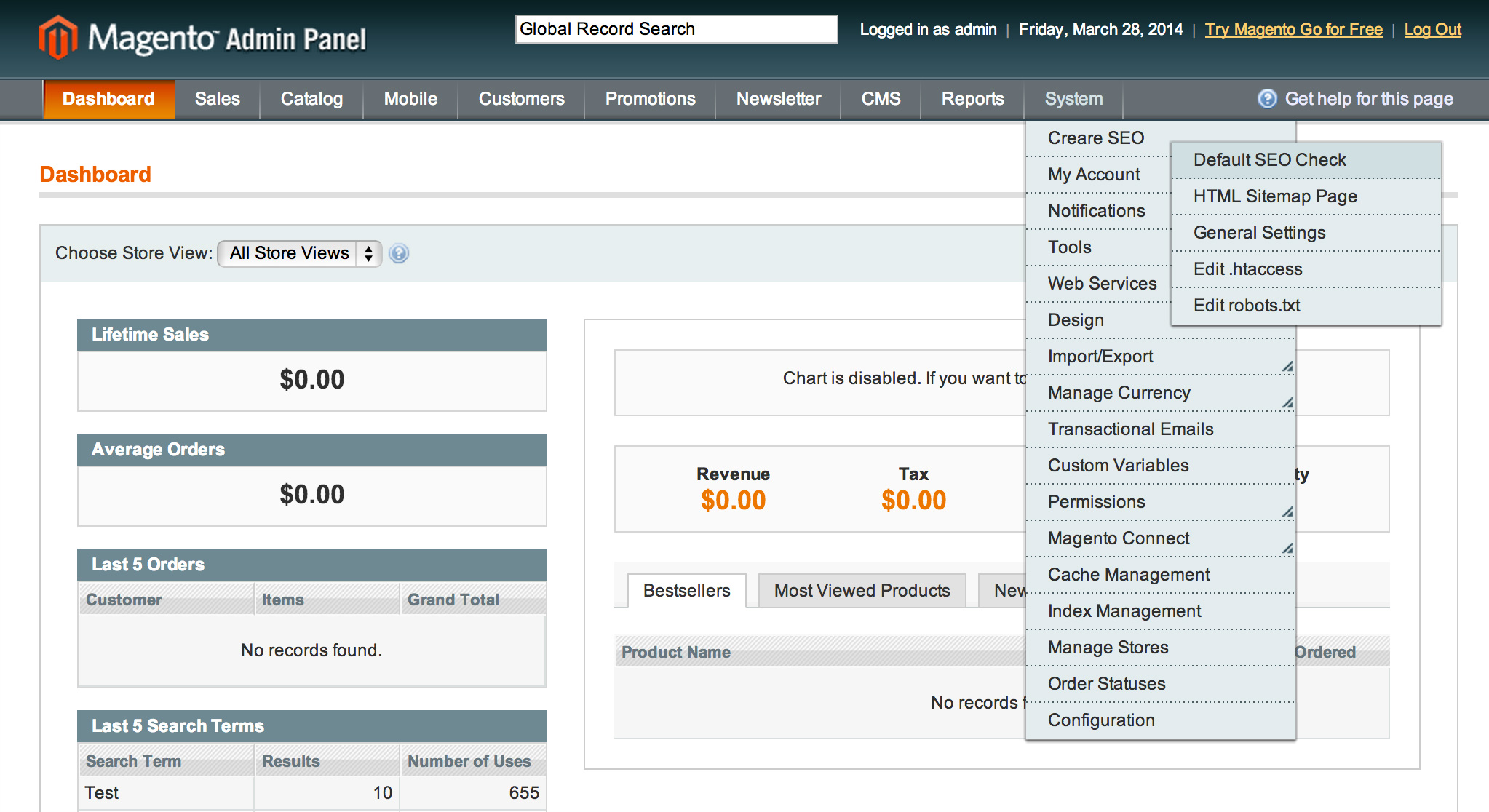The width and height of the screenshot is (1489, 812).
Task: Select Index Management menu entry
Action: [x=1160, y=611]
